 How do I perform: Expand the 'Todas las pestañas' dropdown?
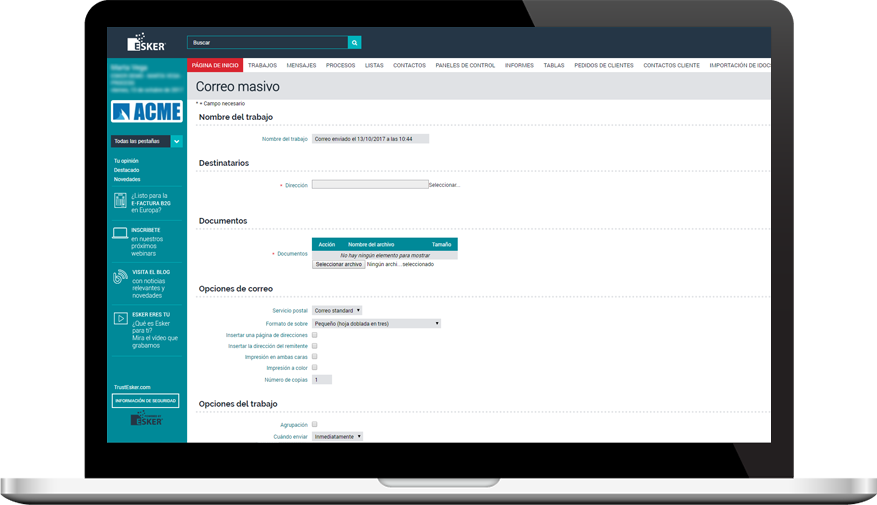pyautogui.click(x=177, y=142)
